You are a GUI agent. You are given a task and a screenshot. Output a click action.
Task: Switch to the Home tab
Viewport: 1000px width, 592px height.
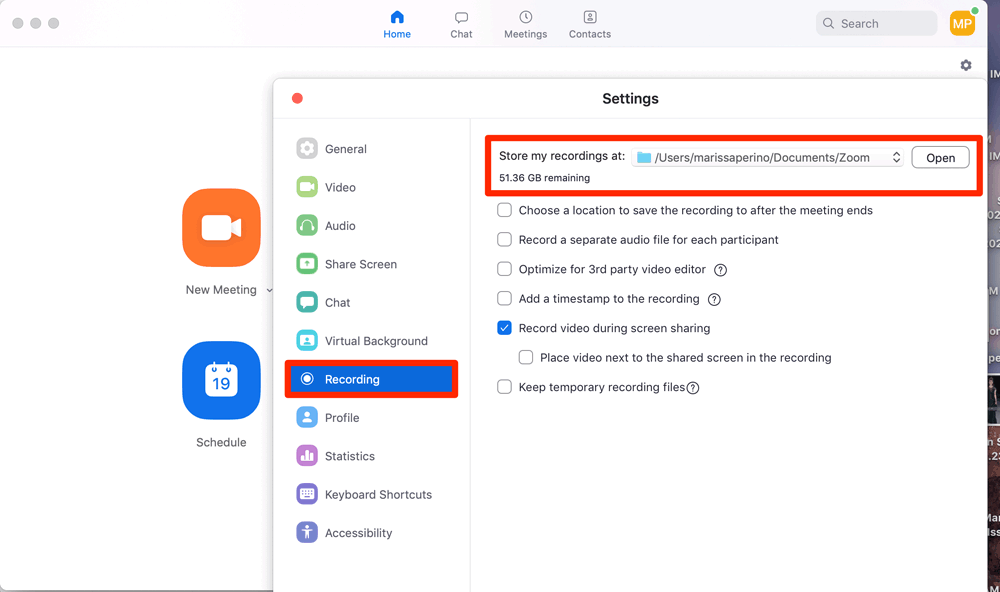coord(397,25)
